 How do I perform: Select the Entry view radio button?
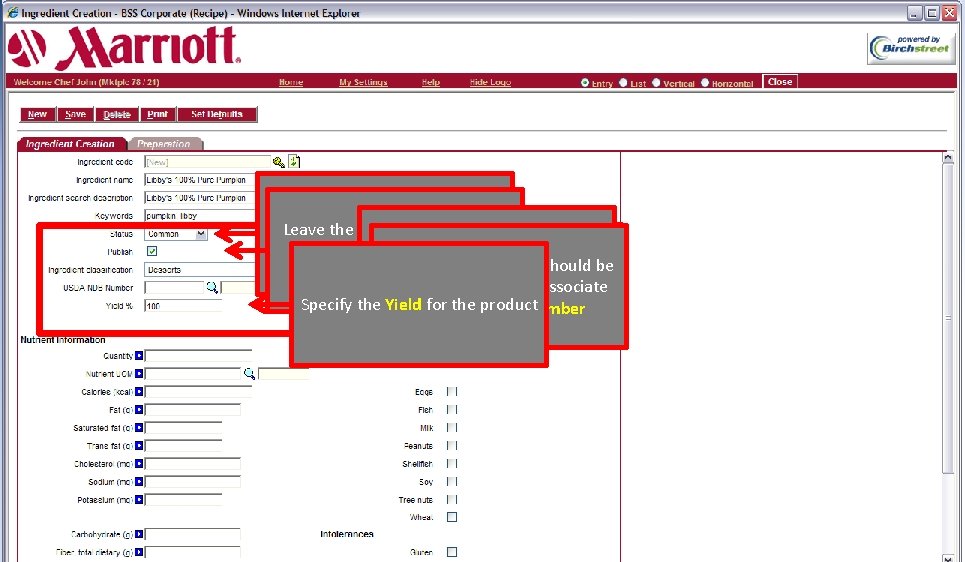click(585, 82)
